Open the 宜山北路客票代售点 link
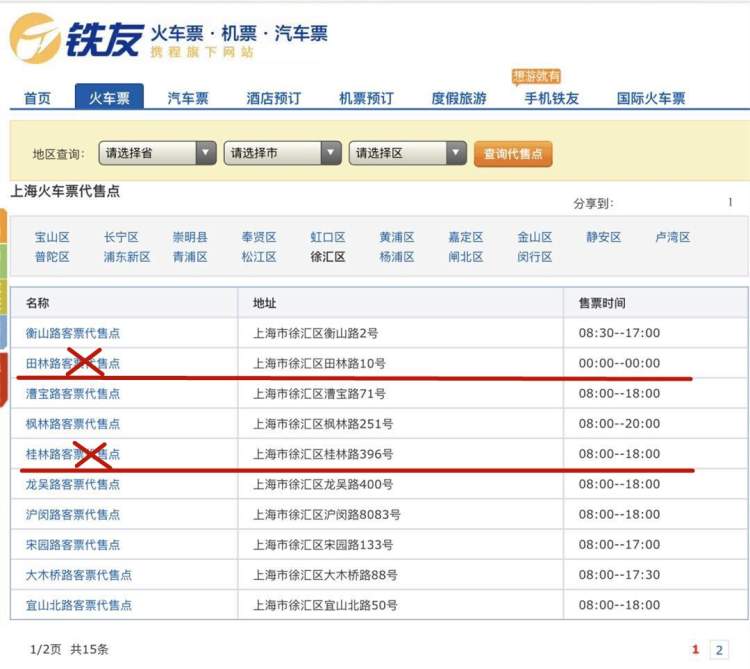 [79, 605]
